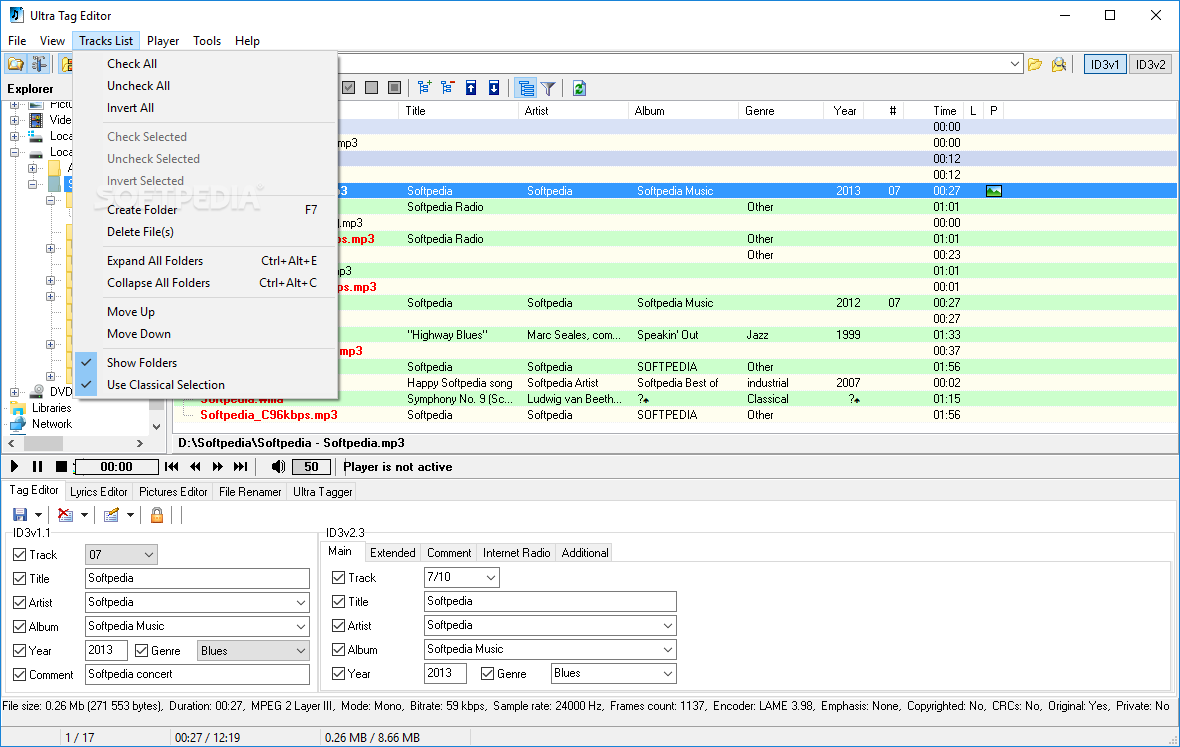Click the remove tree node icon

[x=448, y=88]
